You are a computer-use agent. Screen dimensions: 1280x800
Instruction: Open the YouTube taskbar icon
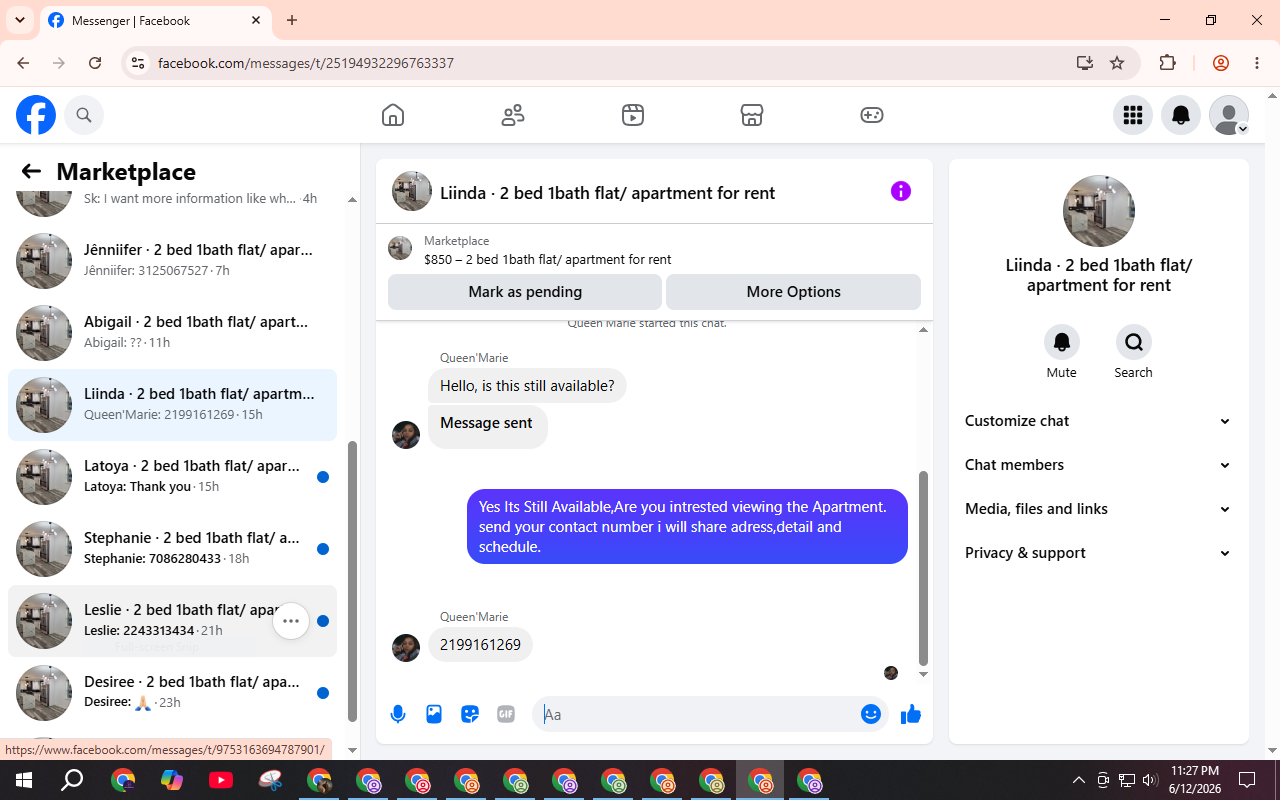coord(221,780)
